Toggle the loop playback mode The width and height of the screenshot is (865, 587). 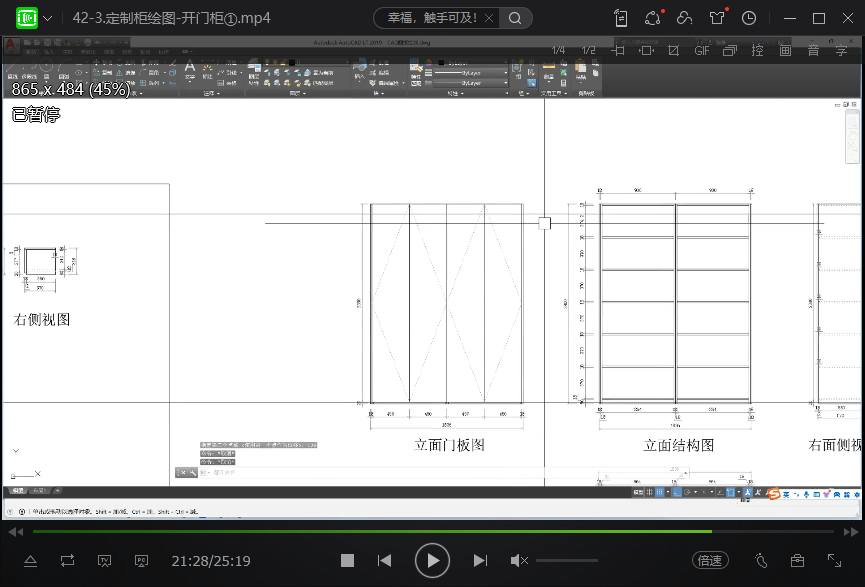click(67, 561)
